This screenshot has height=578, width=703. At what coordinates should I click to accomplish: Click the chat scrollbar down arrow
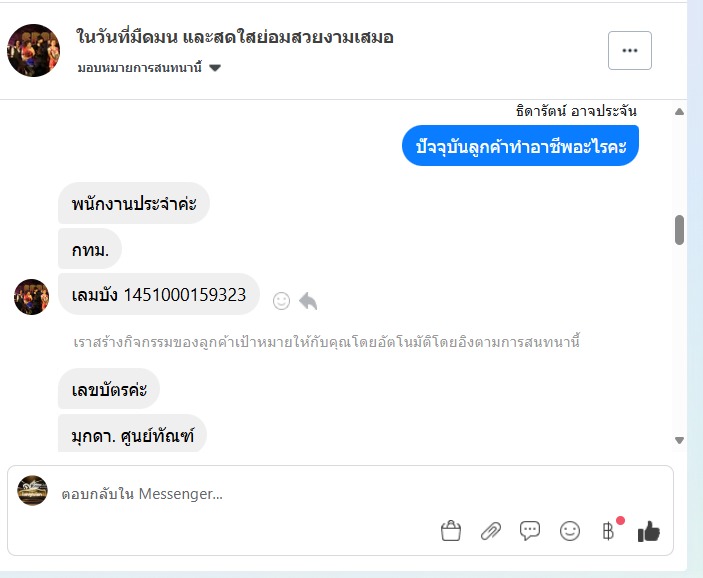(x=679, y=440)
